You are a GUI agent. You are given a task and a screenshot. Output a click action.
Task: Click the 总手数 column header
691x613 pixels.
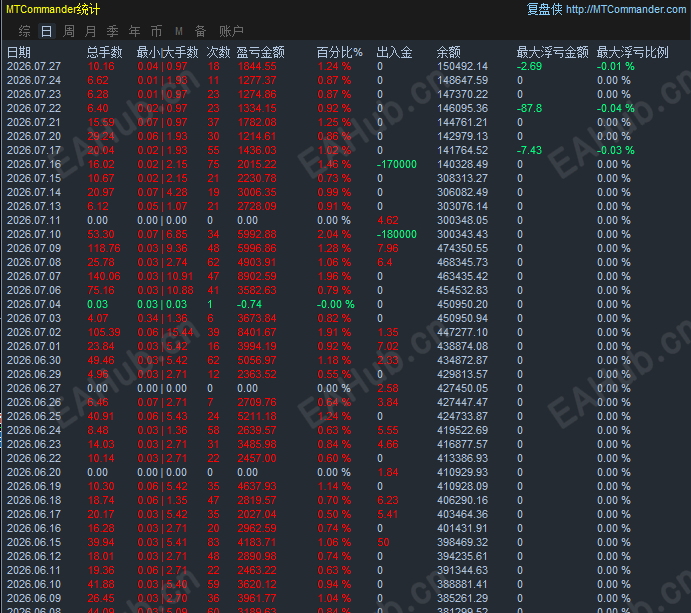point(104,52)
